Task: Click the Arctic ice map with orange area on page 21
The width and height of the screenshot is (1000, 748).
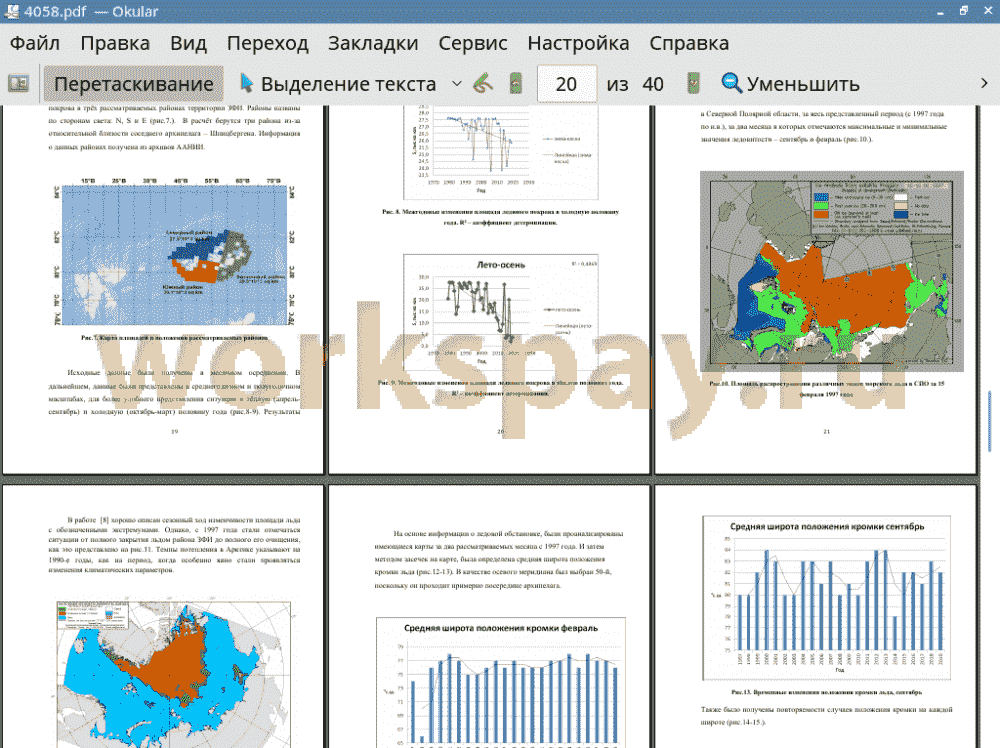Action: click(x=832, y=271)
